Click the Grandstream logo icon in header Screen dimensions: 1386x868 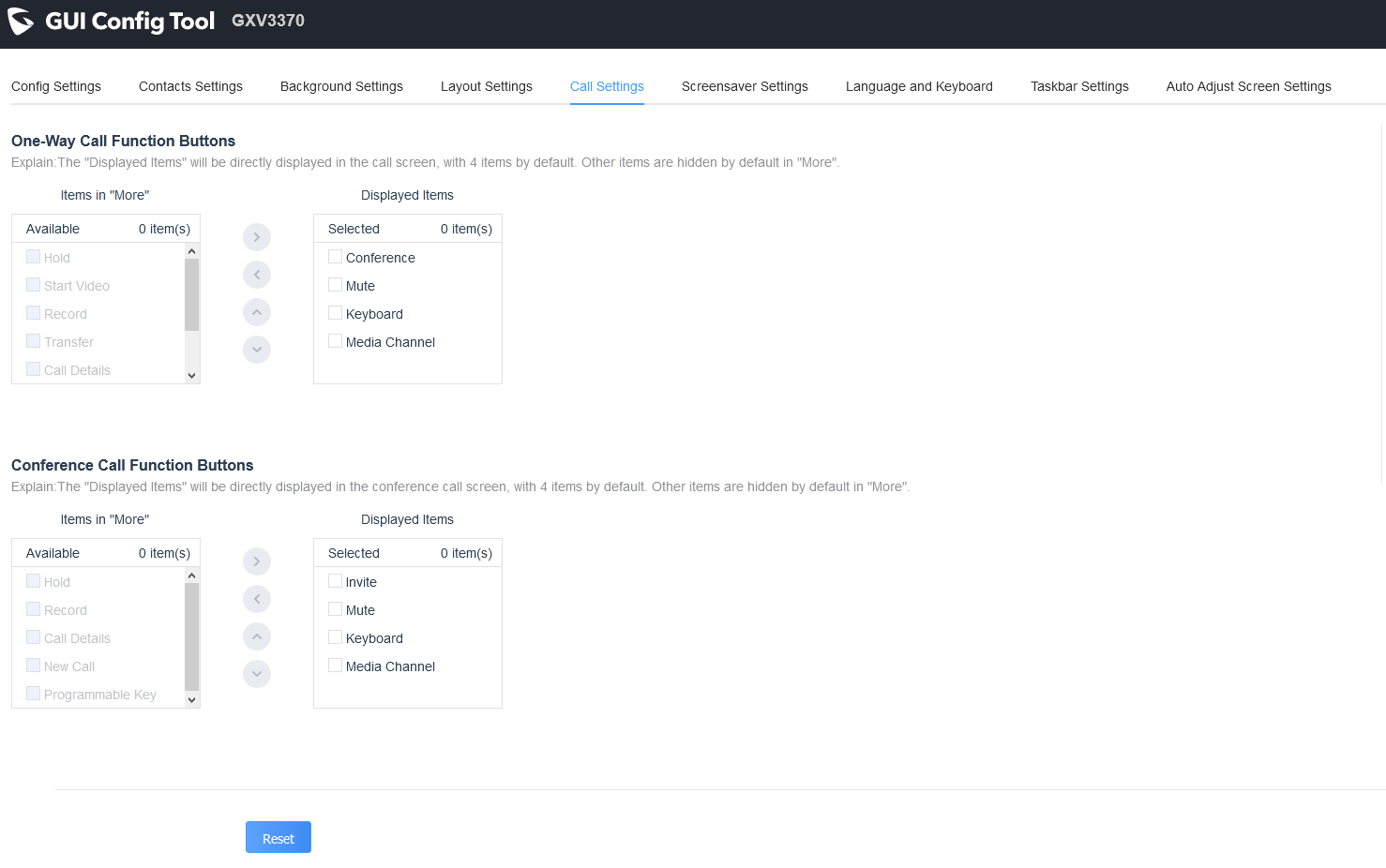click(21, 22)
